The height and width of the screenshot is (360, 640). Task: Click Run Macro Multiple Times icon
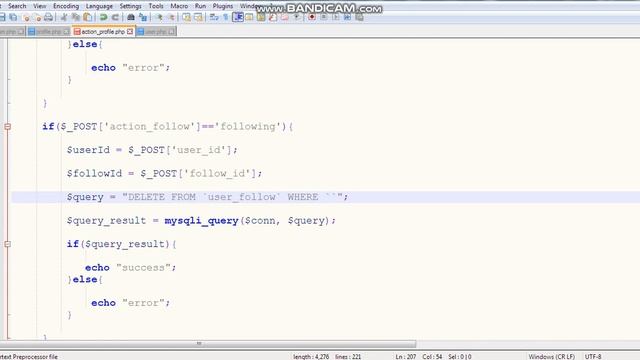coord(347,17)
